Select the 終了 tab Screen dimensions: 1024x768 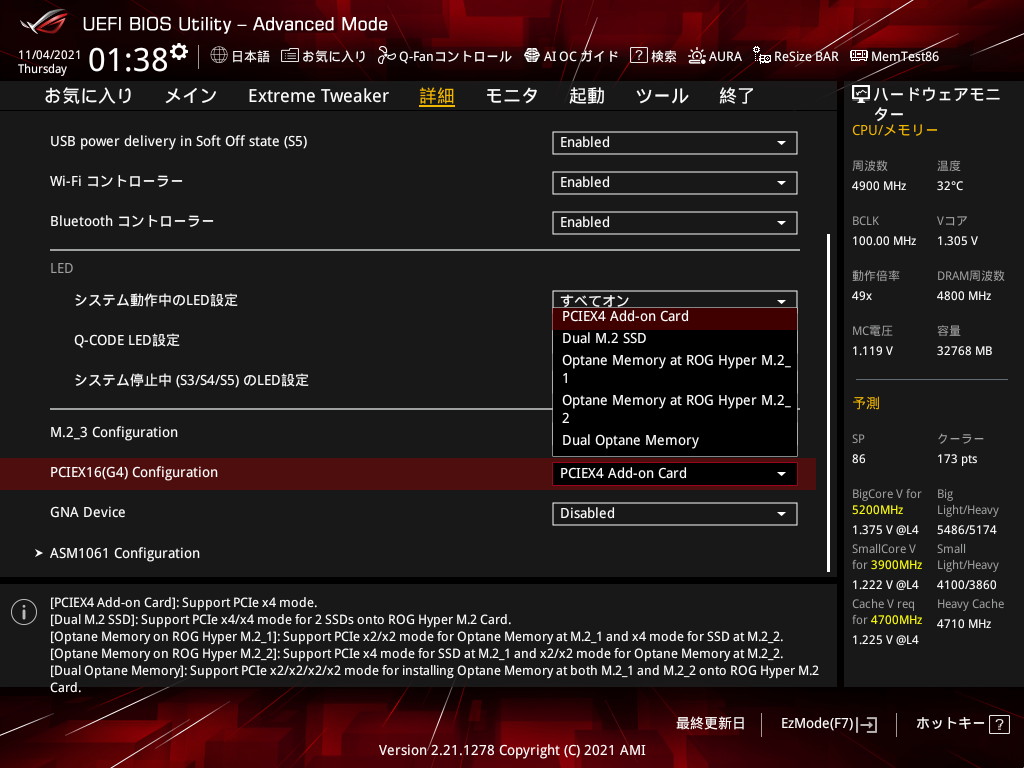(x=737, y=96)
